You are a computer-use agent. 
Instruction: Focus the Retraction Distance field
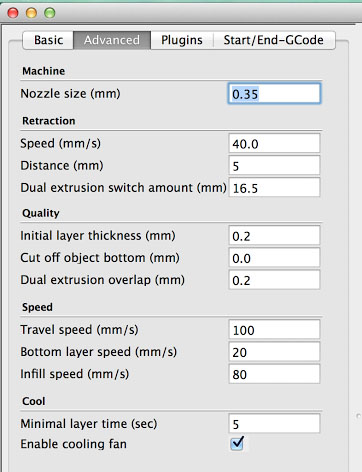[x=274, y=166]
